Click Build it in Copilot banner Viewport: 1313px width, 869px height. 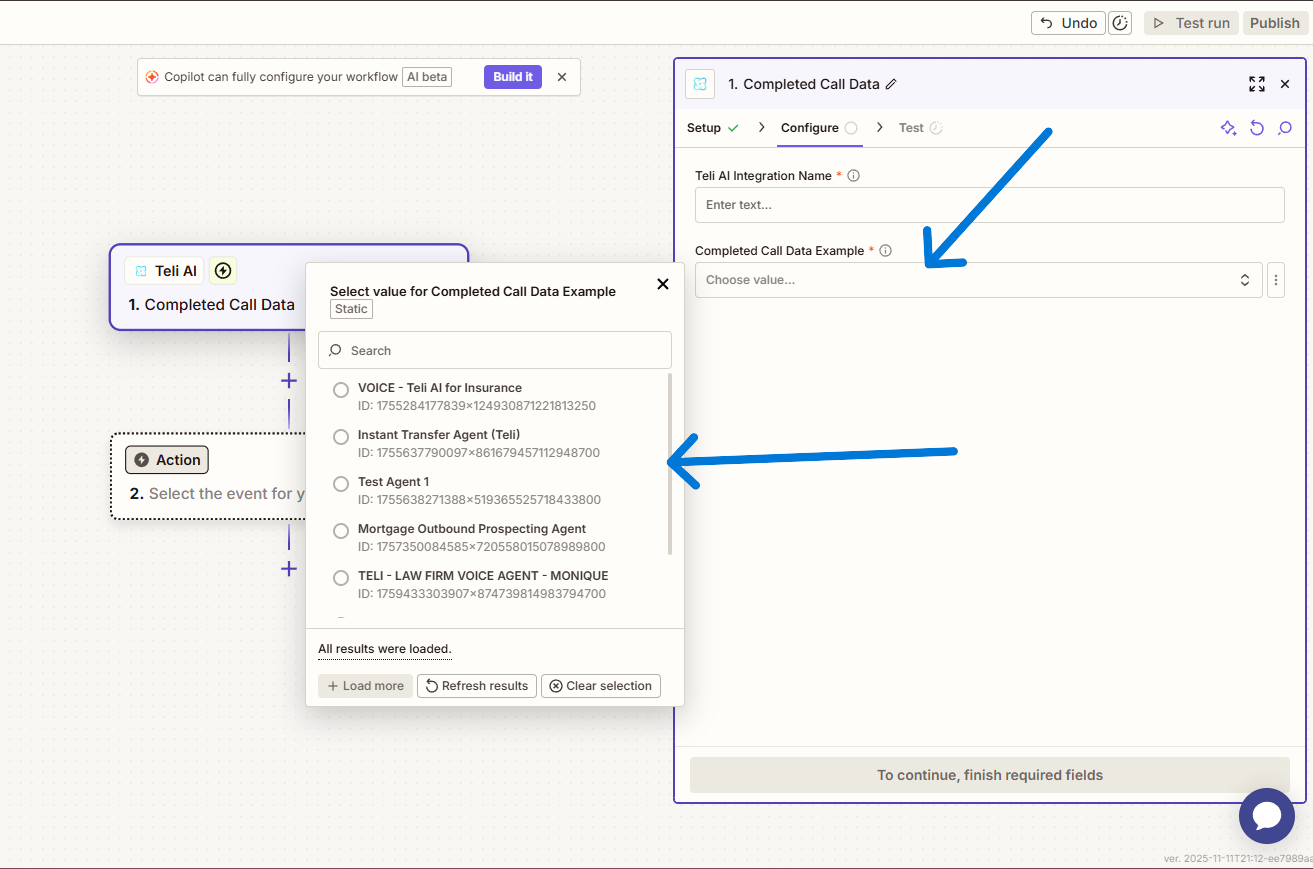point(513,77)
